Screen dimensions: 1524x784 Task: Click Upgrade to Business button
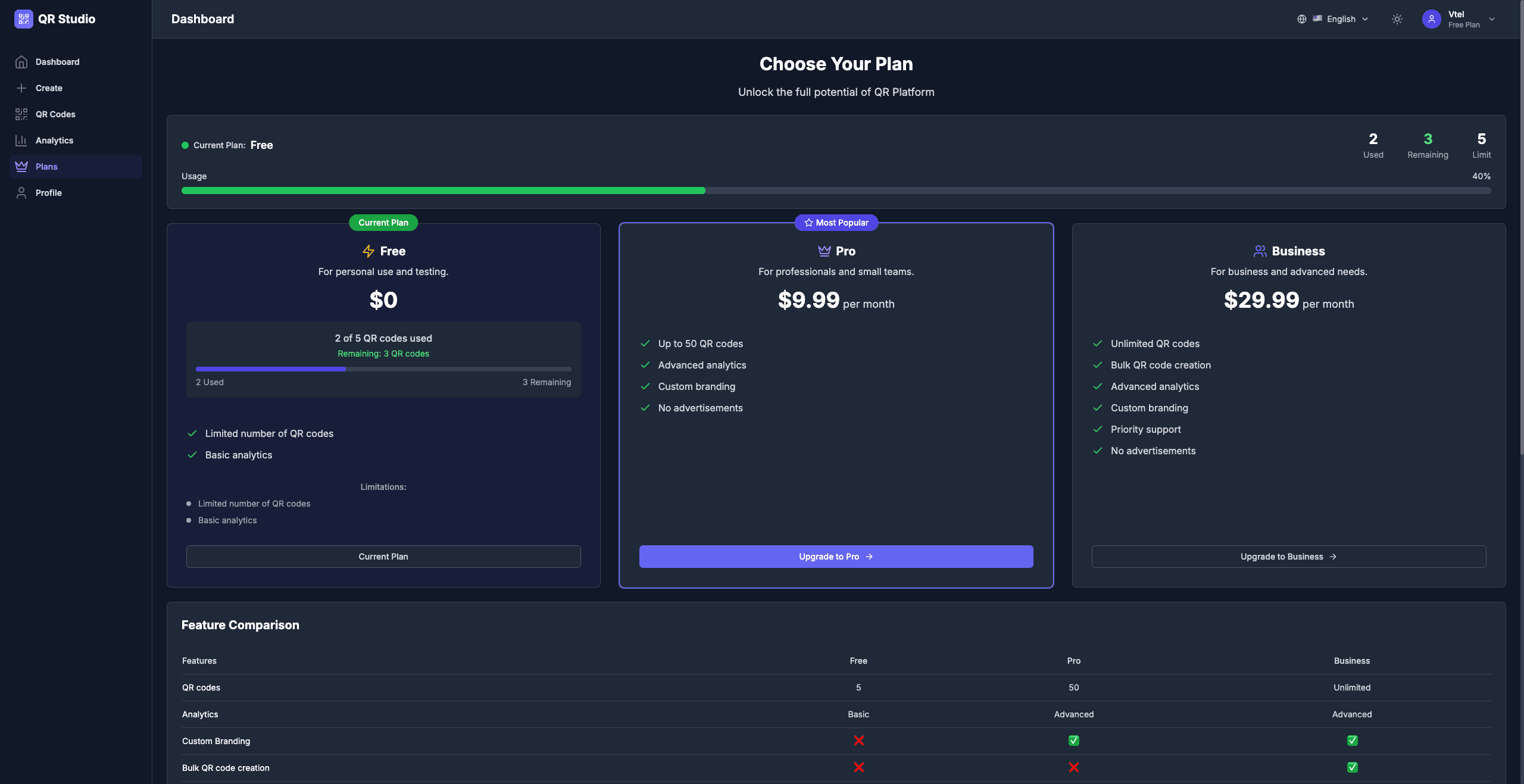(x=1288, y=557)
